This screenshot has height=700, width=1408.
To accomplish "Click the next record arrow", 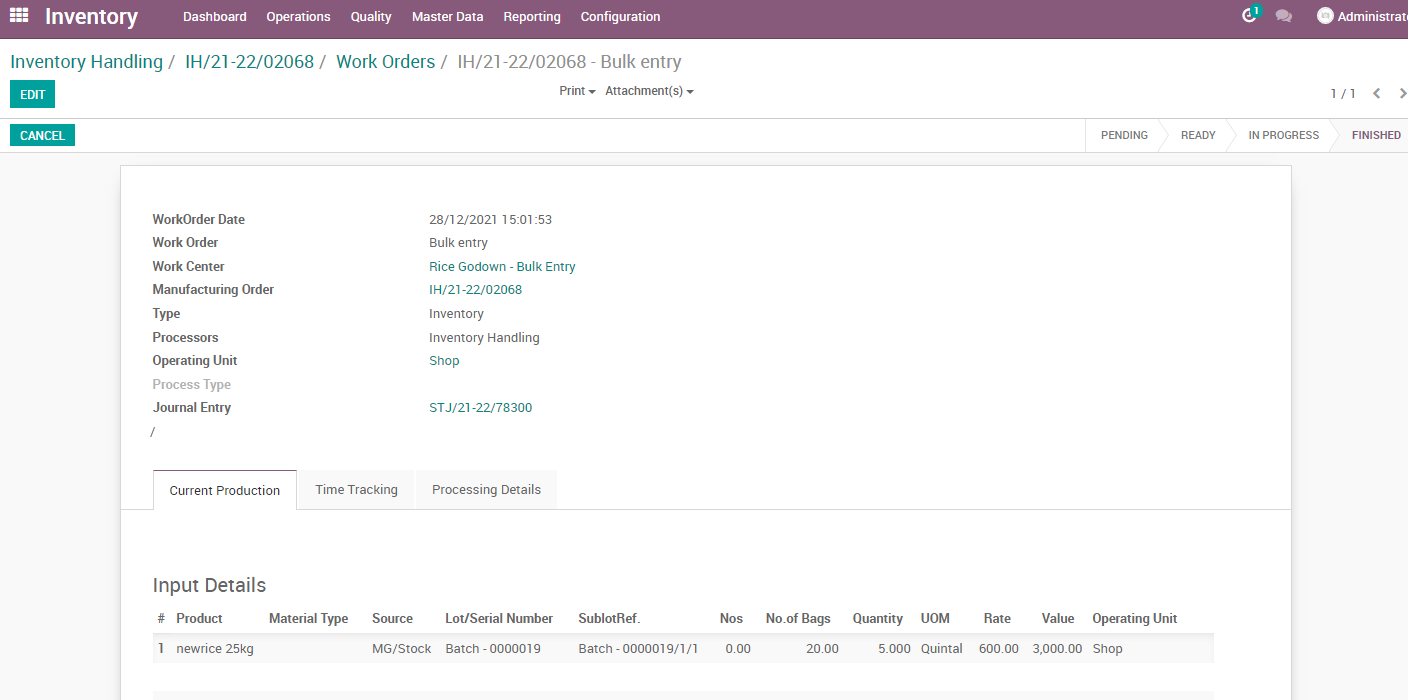I will click(x=1400, y=93).
